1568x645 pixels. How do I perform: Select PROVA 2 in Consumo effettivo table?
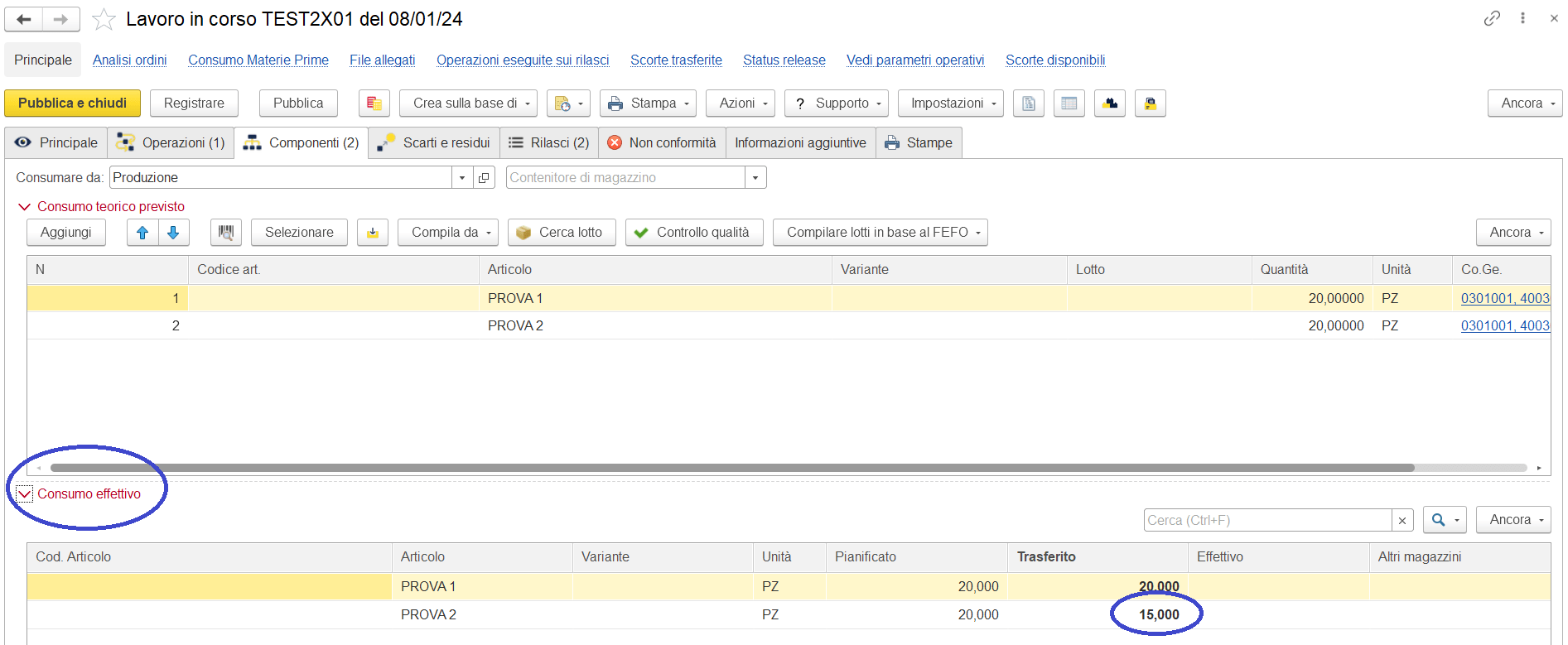[428, 614]
